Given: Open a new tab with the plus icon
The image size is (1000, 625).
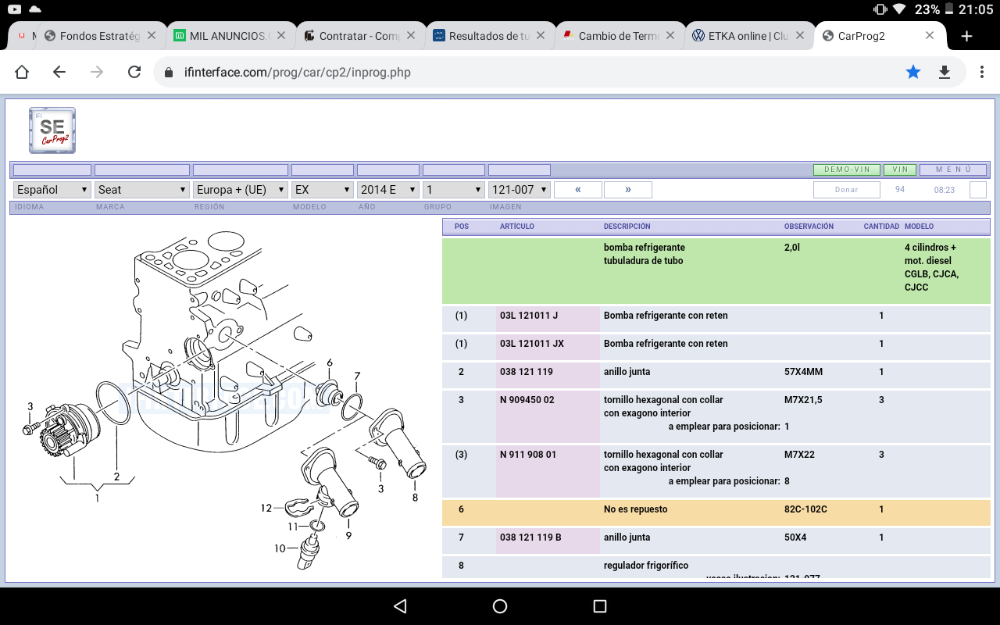Looking at the screenshot, I should click(967, 36).
